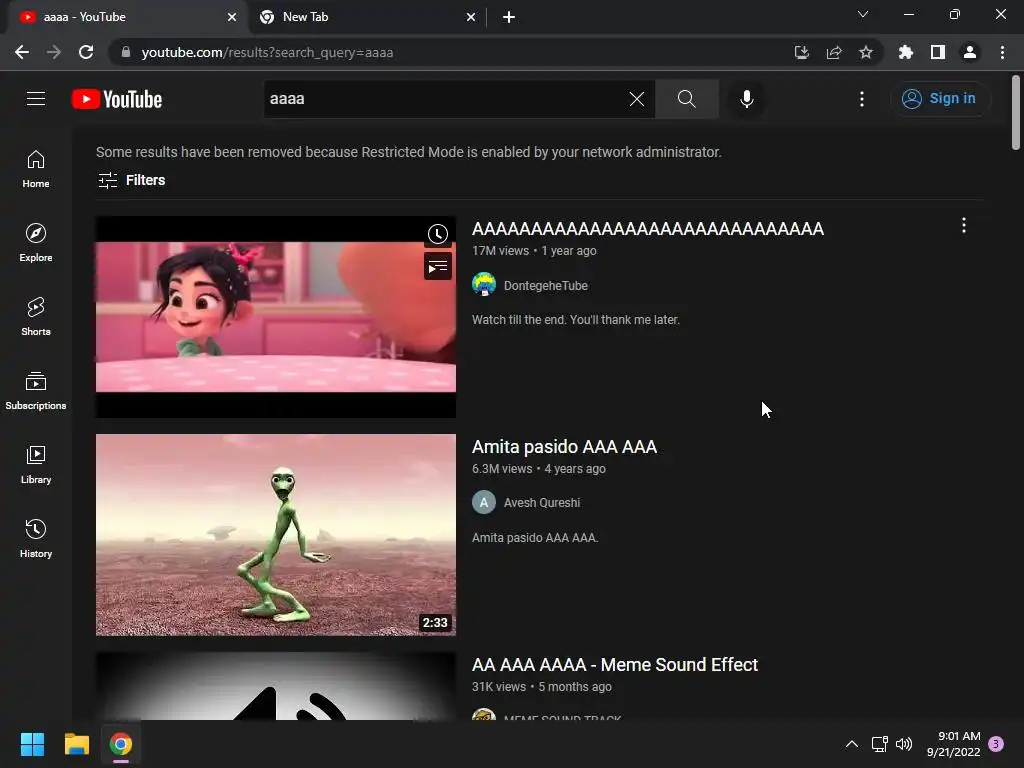This screenshot has width=1024, height=768.
Task: Go back with the browser back arrow
Action: 22,52
